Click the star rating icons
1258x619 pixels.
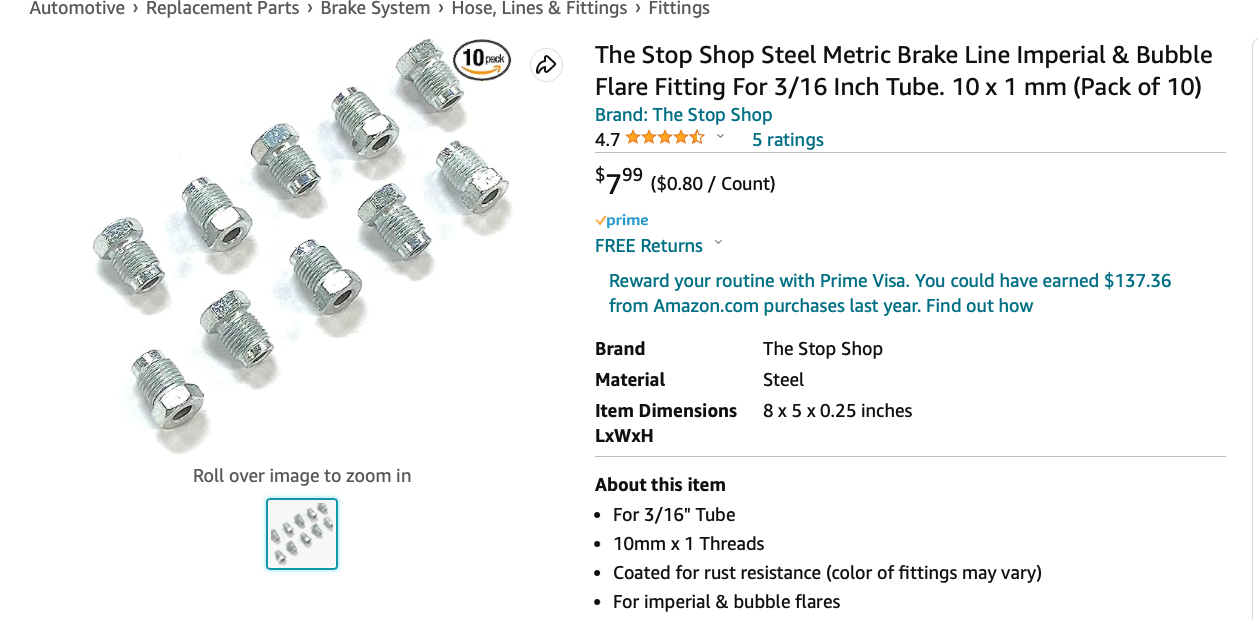pyautogui.click(x=665, y=138)
